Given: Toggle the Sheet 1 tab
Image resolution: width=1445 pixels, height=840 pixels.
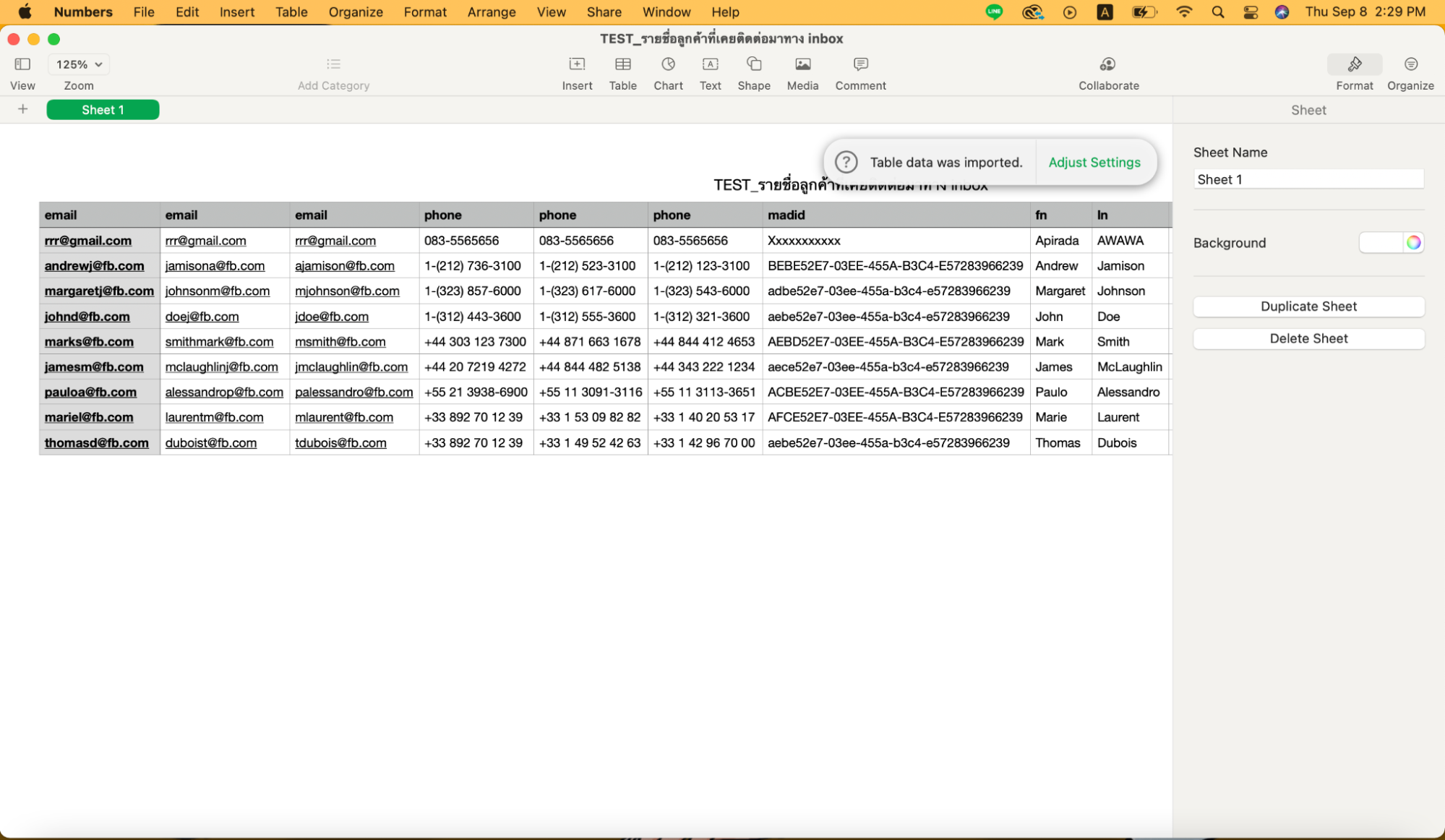Looking at the screenshot, I should tap(102, 109).
